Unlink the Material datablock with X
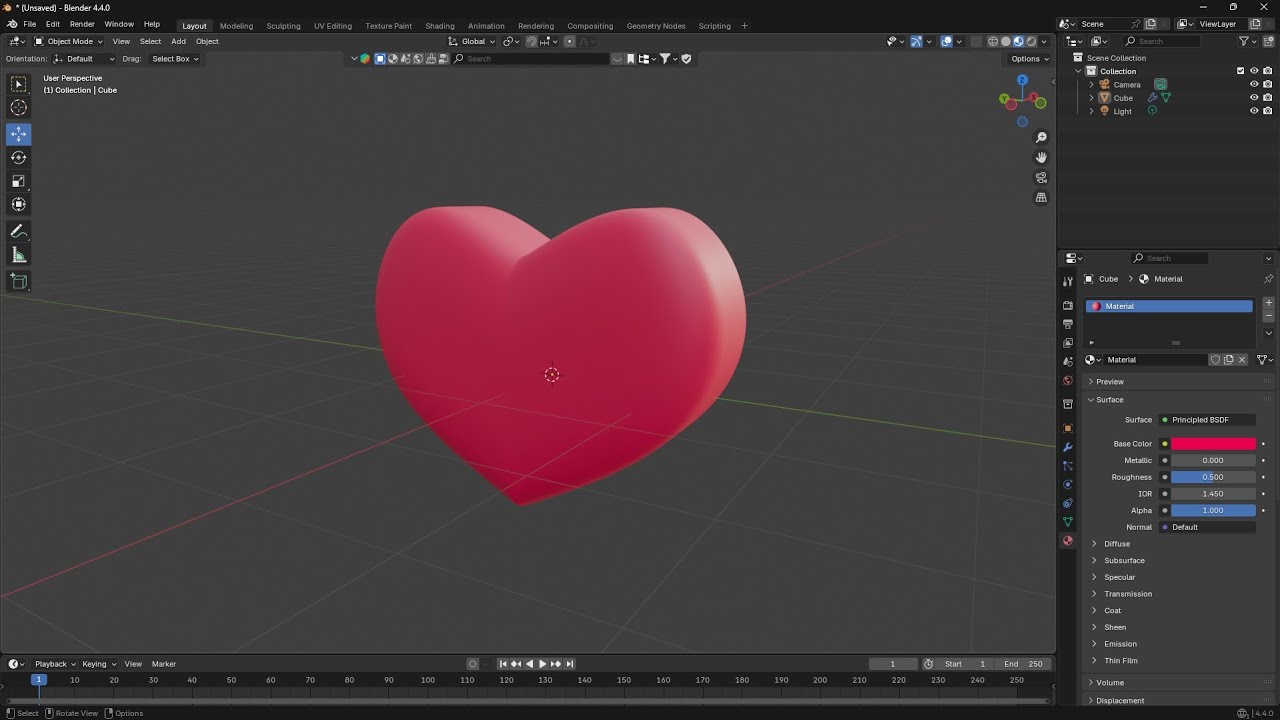Screen dimensions: 1280x720 [1242, 360]
